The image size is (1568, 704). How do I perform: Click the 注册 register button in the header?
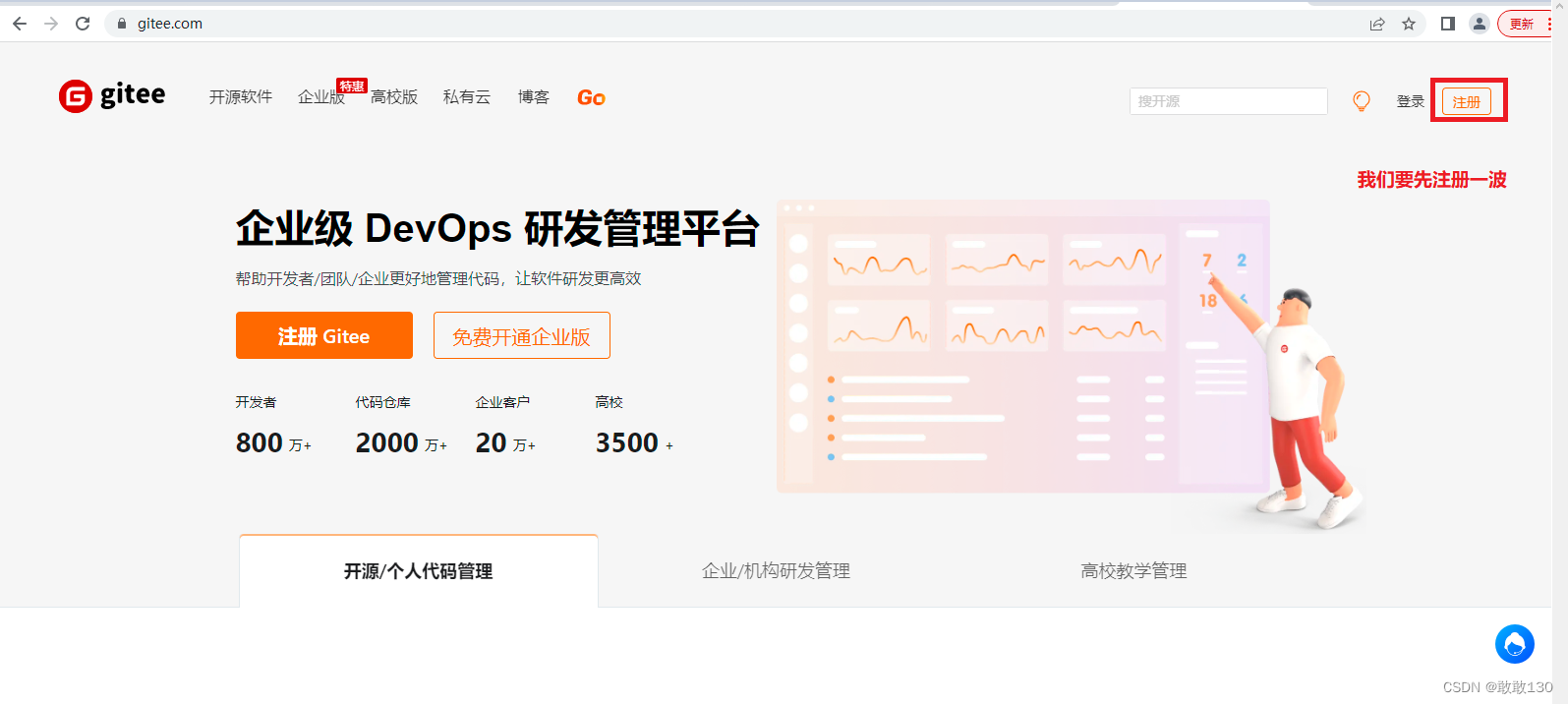point(1467,101)
